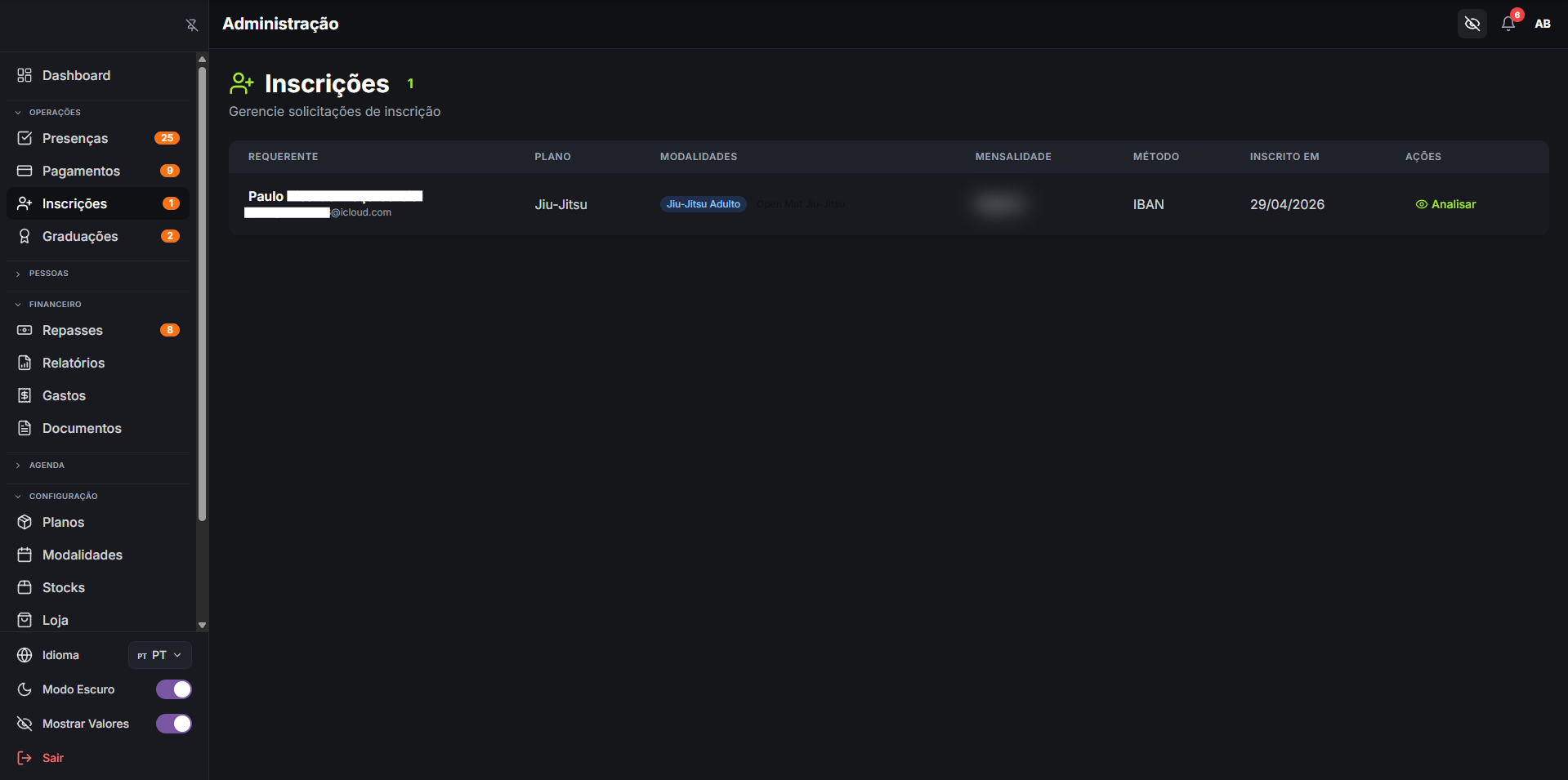This screenshot has width=1568, height=780.
Task: Click the Presenças checkmark icon
Action: pos(25,138)
